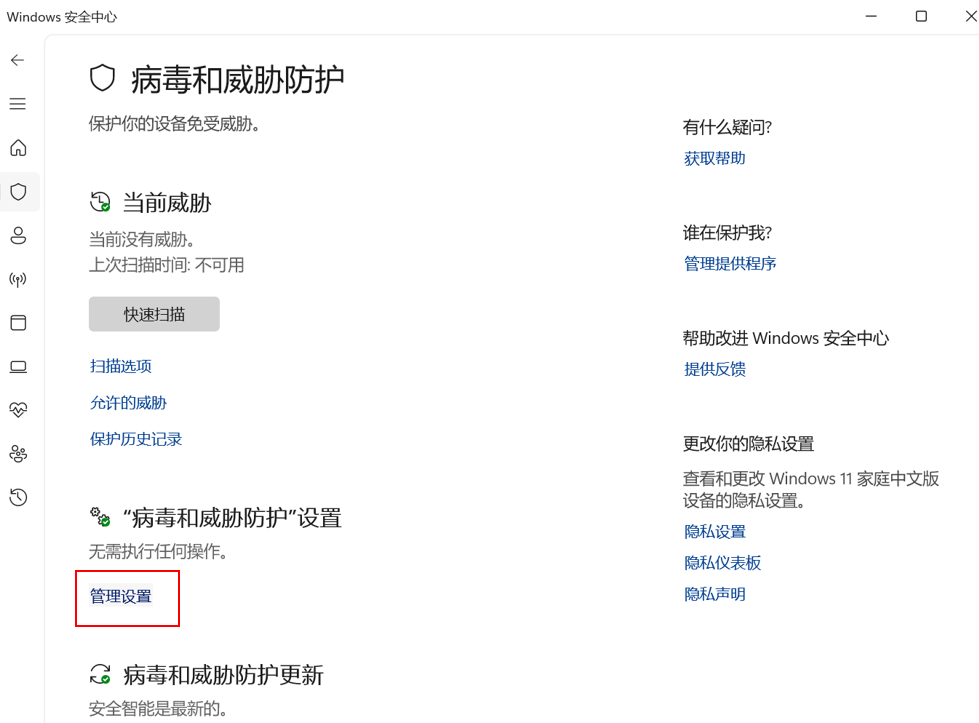Open 隐私仪表板 link
This screenshot has width=979, height=723.
click(x=722, y=563)
